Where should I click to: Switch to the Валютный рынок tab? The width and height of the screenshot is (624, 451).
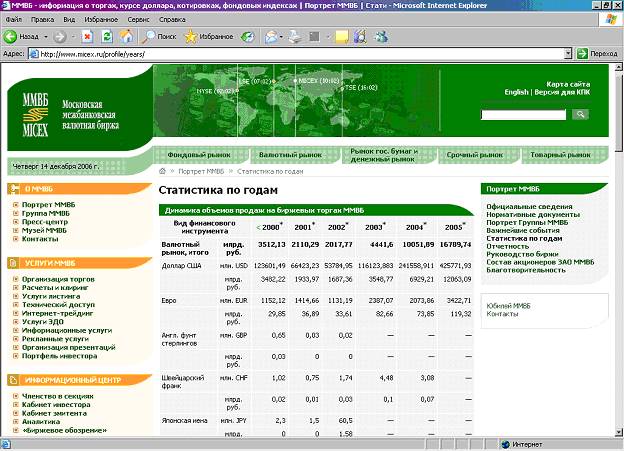coord(289,155)
